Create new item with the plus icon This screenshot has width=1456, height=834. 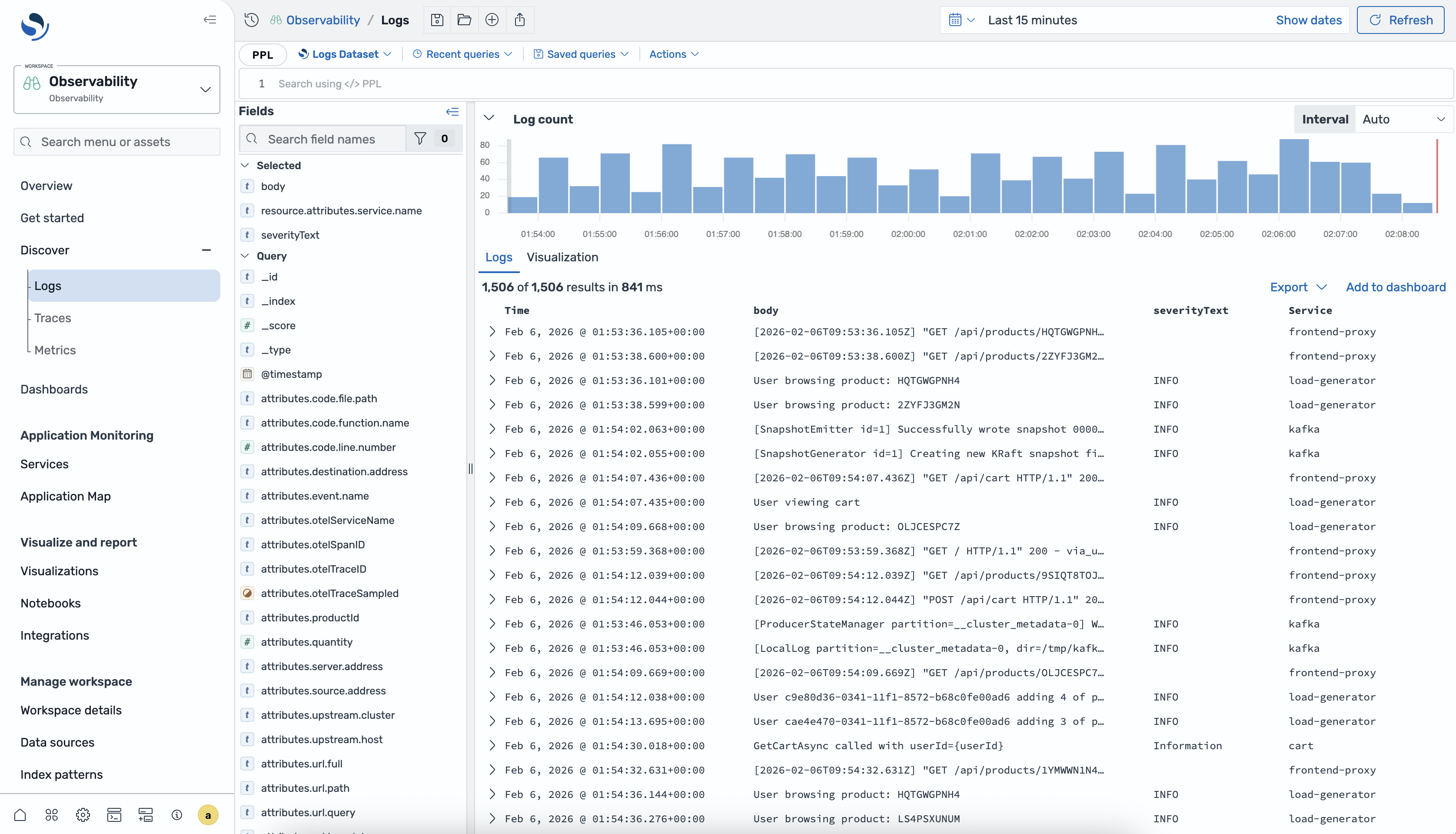[492, 20]
